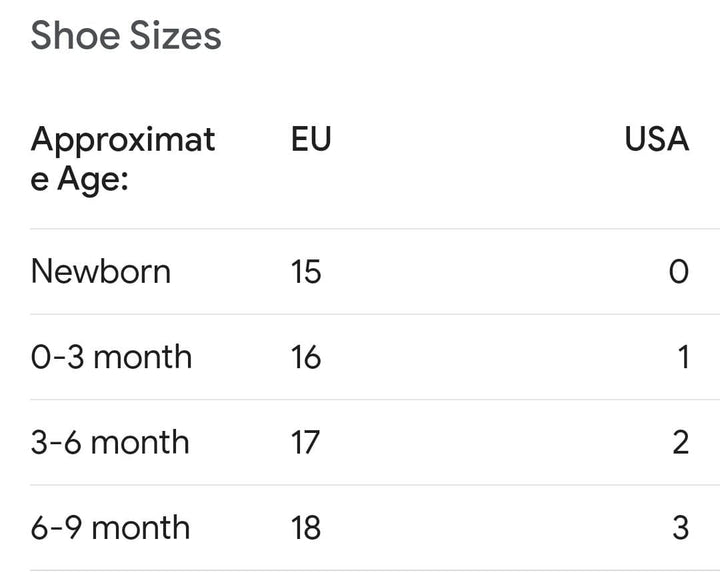Click the word 'Approximat' in header
The height and width of the screenshot is (583, 720).
point(123,139)
